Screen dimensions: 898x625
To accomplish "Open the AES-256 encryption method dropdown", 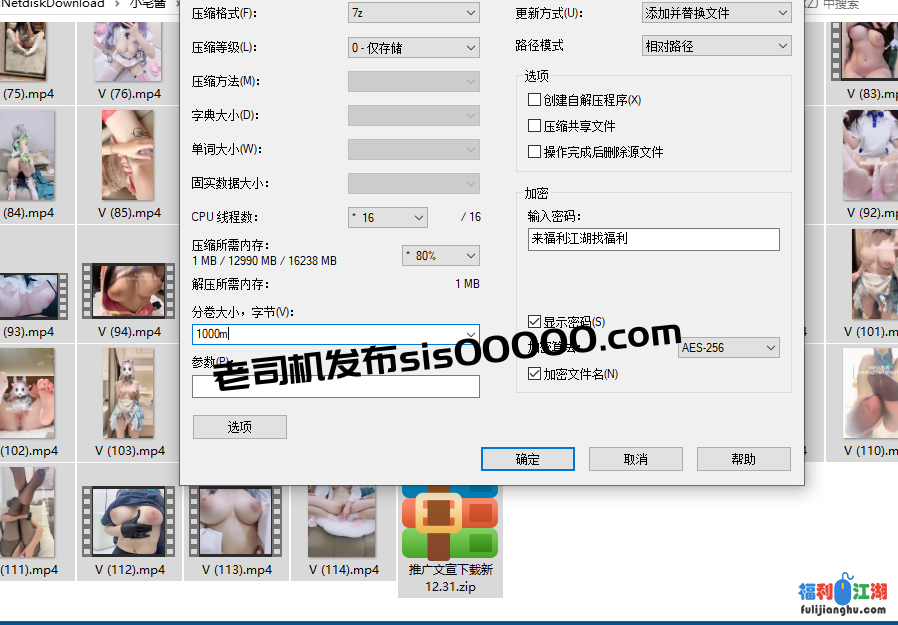I will click(x=728, y=347).
